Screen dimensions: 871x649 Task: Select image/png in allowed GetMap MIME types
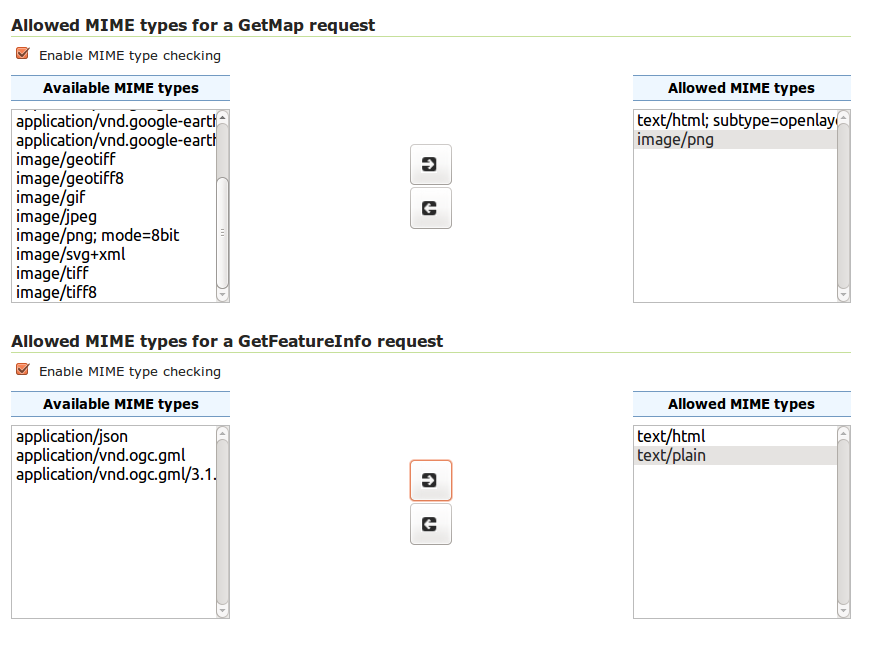point(670,139)
